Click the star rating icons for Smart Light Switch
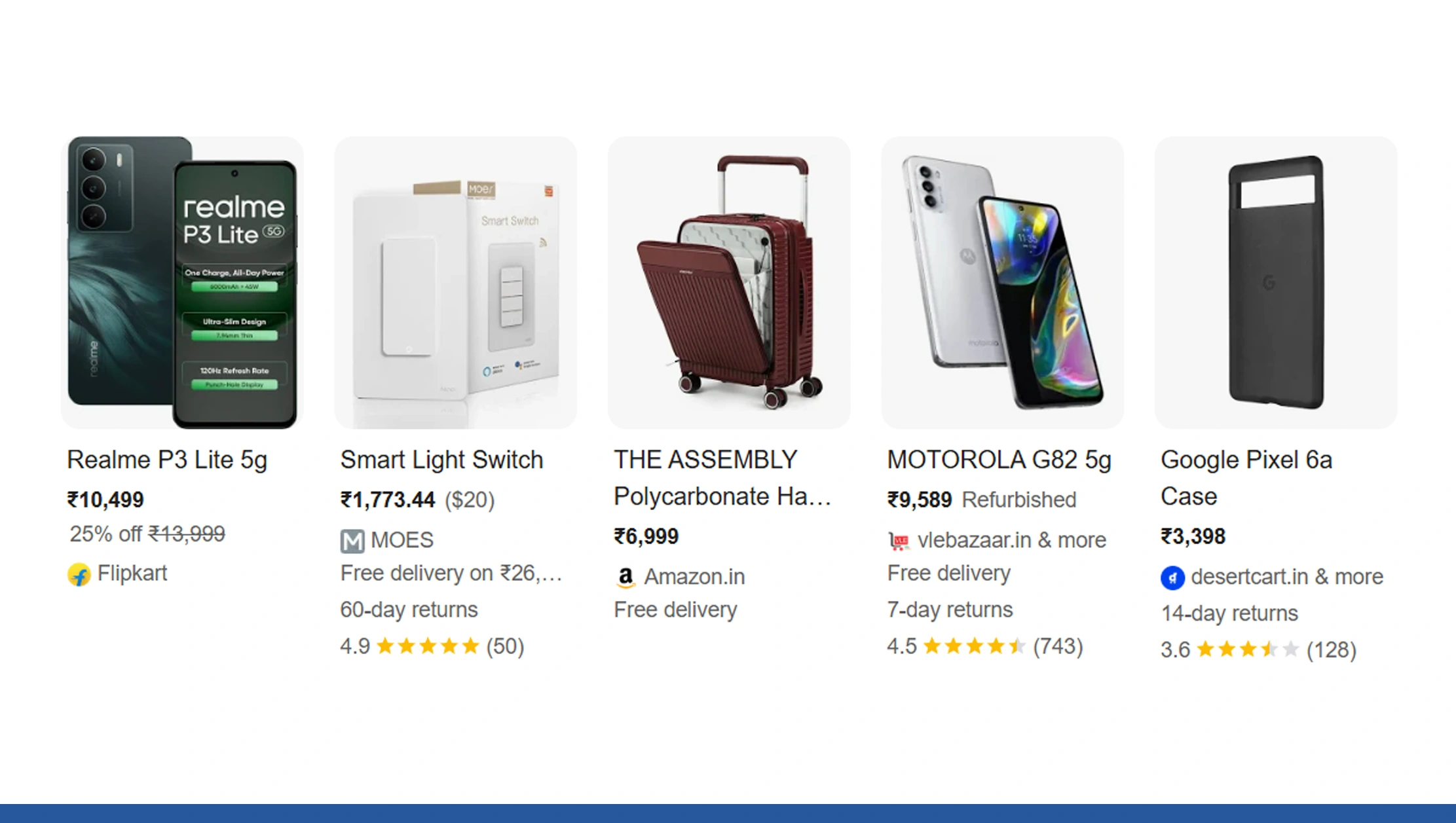The image size is (1456, 823). [x=429, y=646]
